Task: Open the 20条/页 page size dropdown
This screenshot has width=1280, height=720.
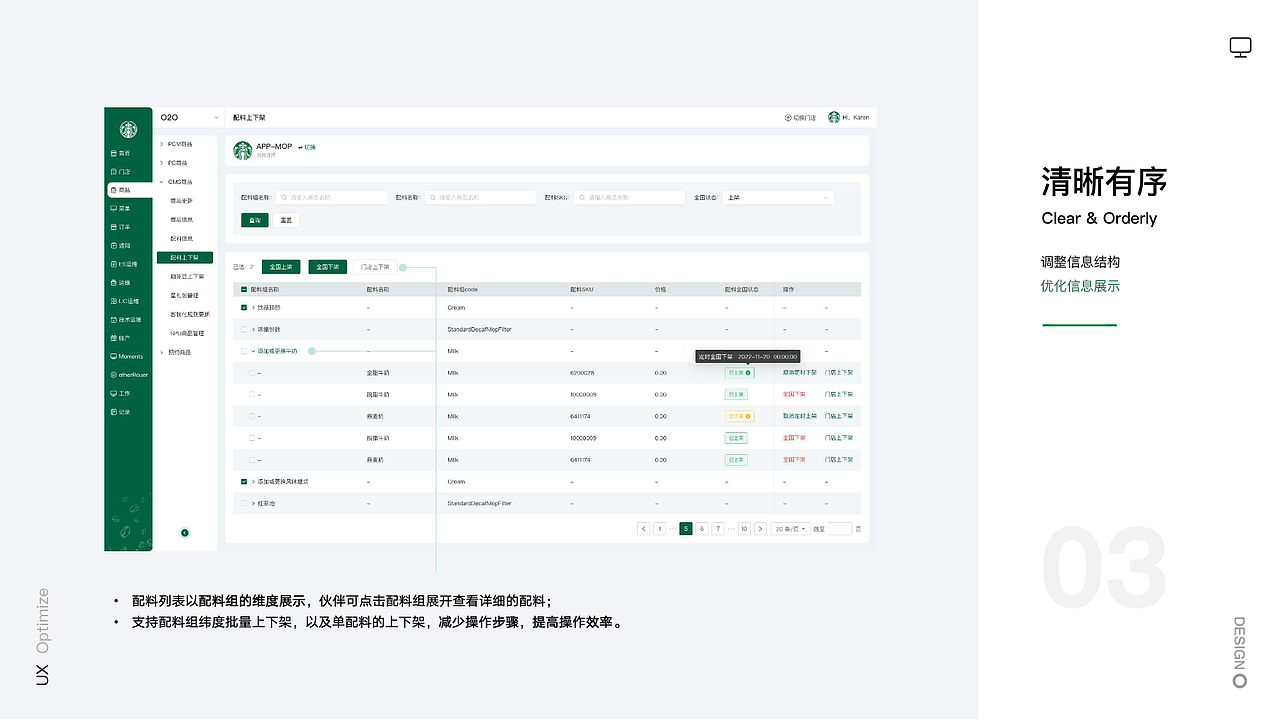Action: 790,529
